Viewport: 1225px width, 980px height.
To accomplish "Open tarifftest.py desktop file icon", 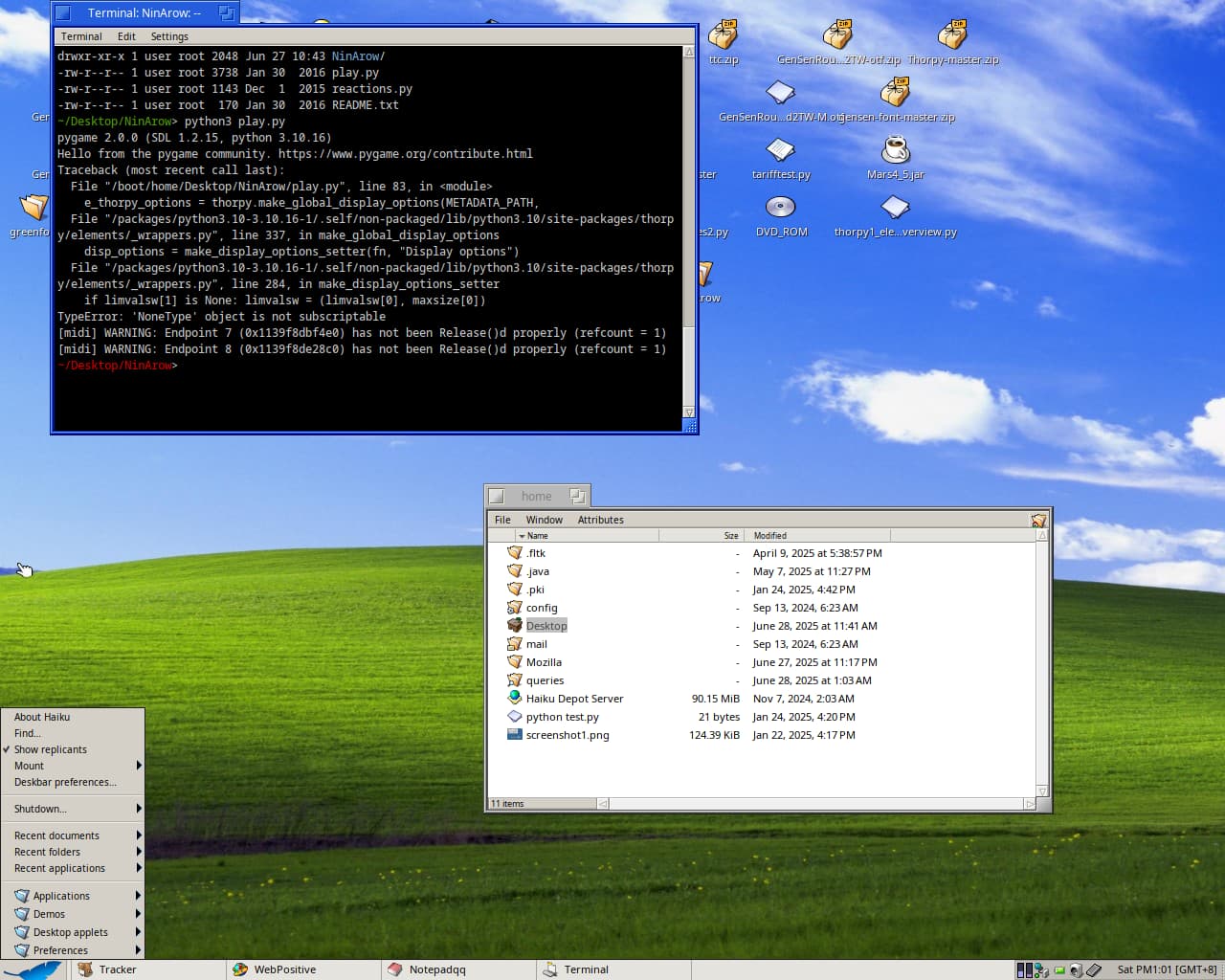I will [x=781, y=150].
